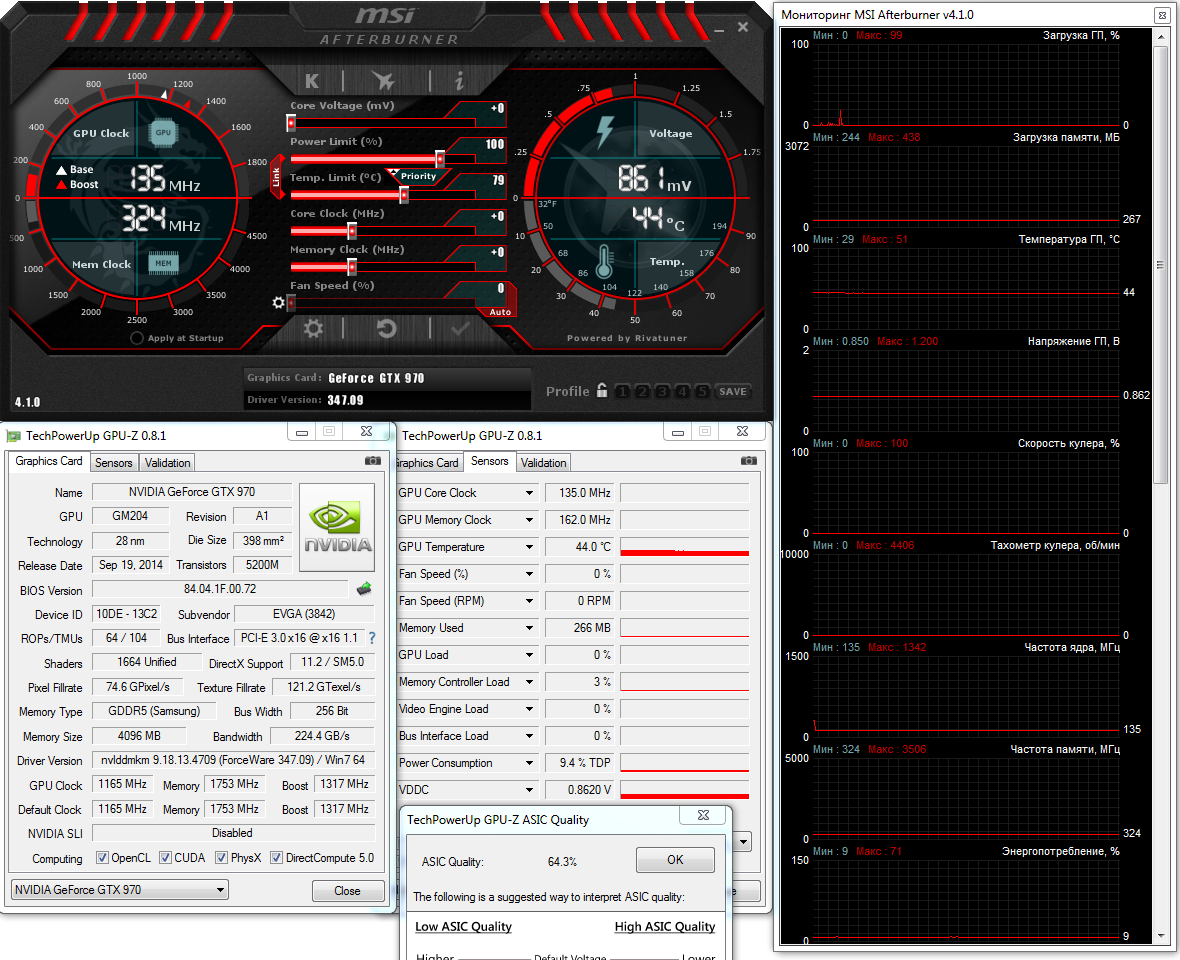The height and width of the screenshot is (960, 1180).
Task: Click the Power Limit slider handle
Action: click(439, 159)
